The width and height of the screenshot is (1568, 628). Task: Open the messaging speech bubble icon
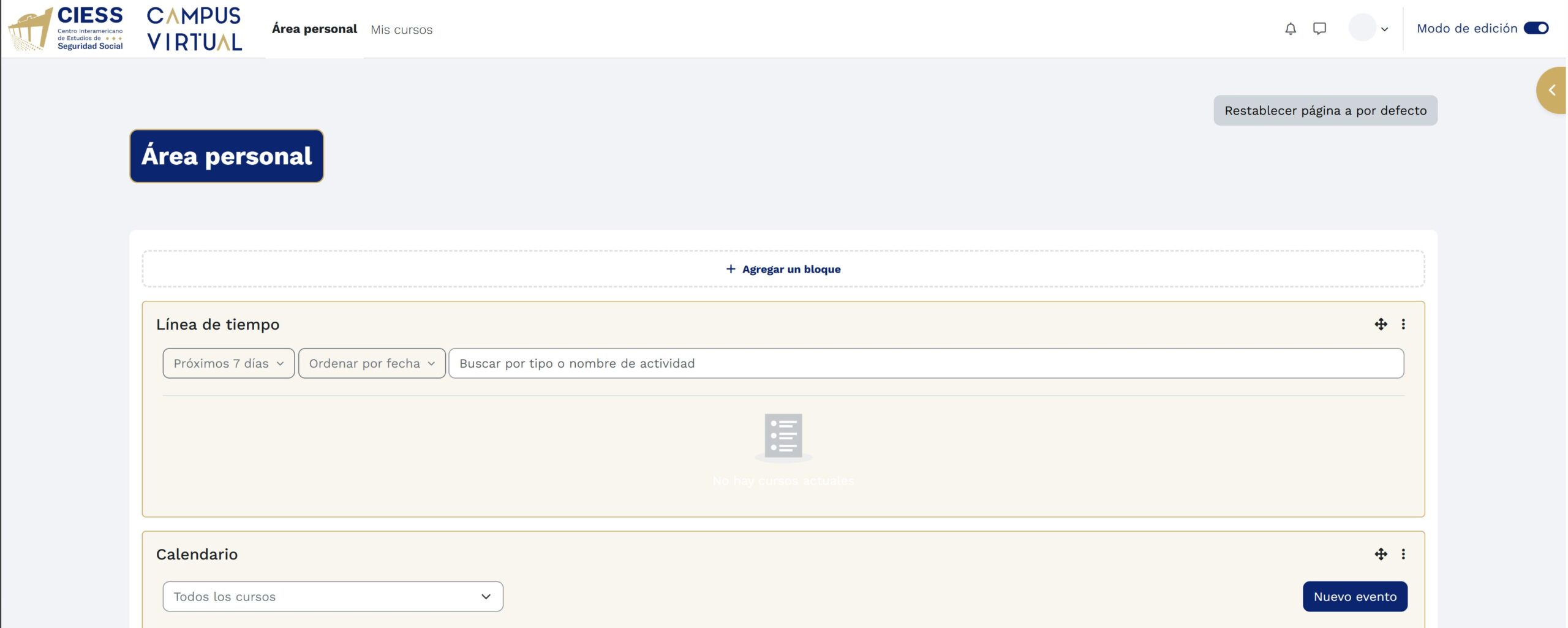coord(1319,29)
